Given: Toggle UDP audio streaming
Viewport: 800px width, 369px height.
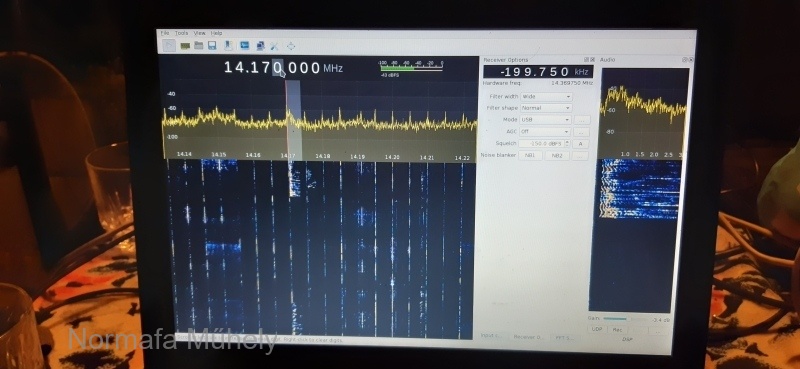Looking at the screenshot, I should click(x=596, y=330).
